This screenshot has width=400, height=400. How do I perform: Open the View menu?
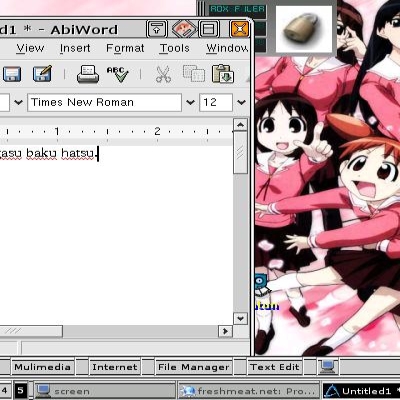[x=30, y=48]
